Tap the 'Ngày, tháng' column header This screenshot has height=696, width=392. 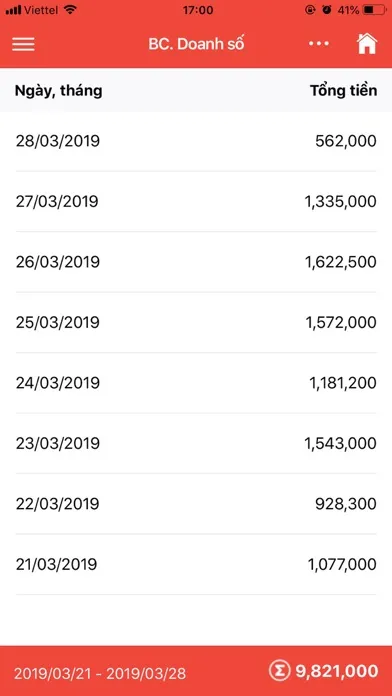point(59,91)
